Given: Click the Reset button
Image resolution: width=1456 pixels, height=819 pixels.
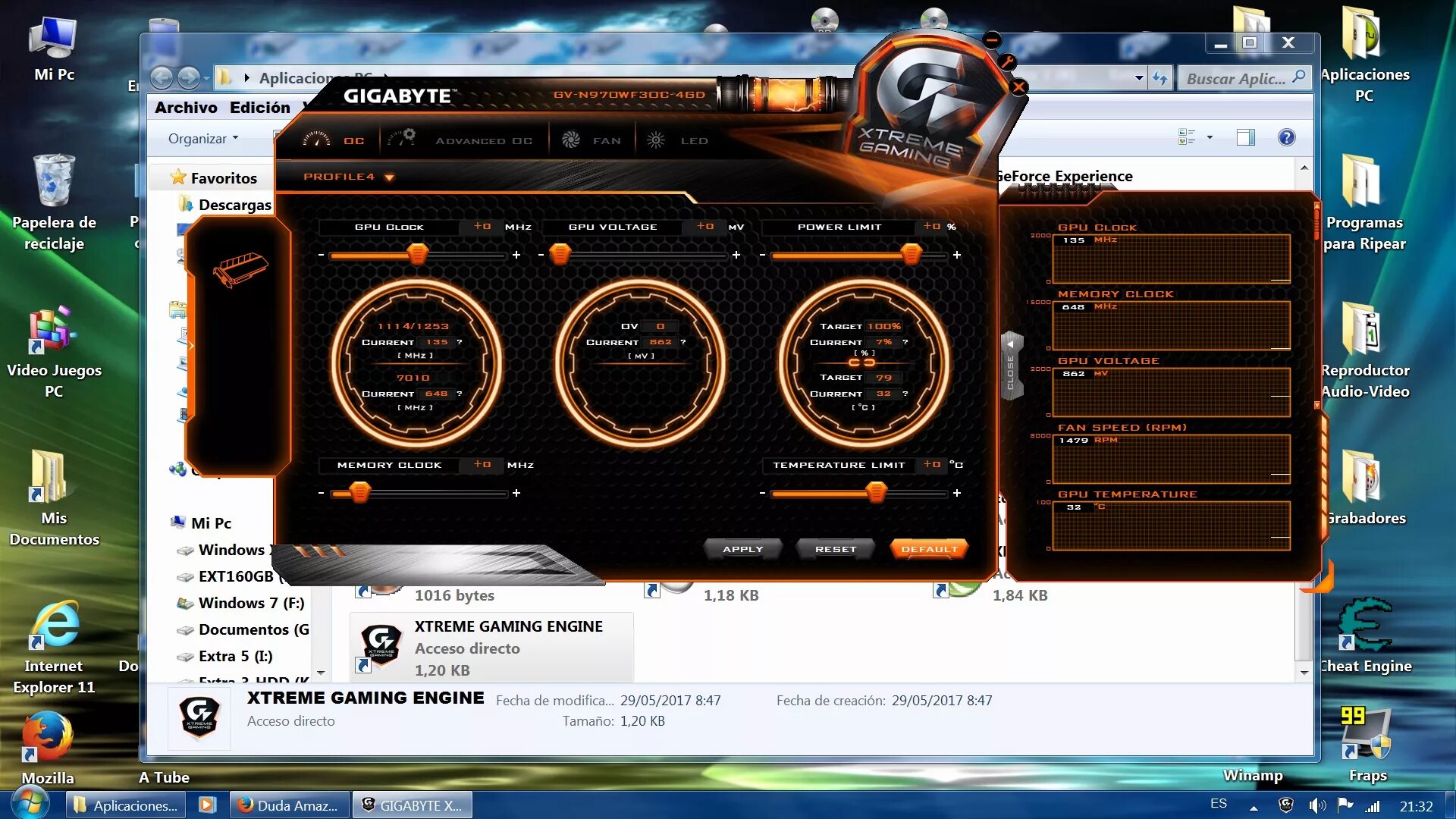Looking at the screenshot, I should [x=836, y=549].
